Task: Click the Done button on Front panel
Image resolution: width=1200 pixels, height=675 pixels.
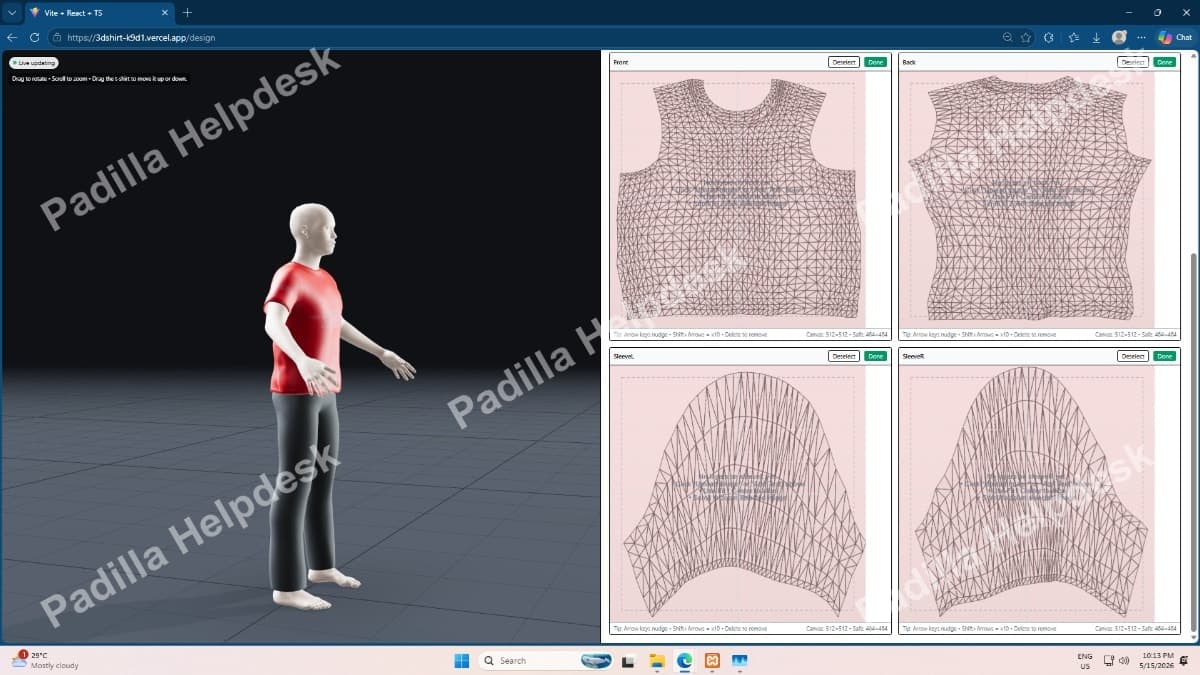Action: [x=876, y=62]
